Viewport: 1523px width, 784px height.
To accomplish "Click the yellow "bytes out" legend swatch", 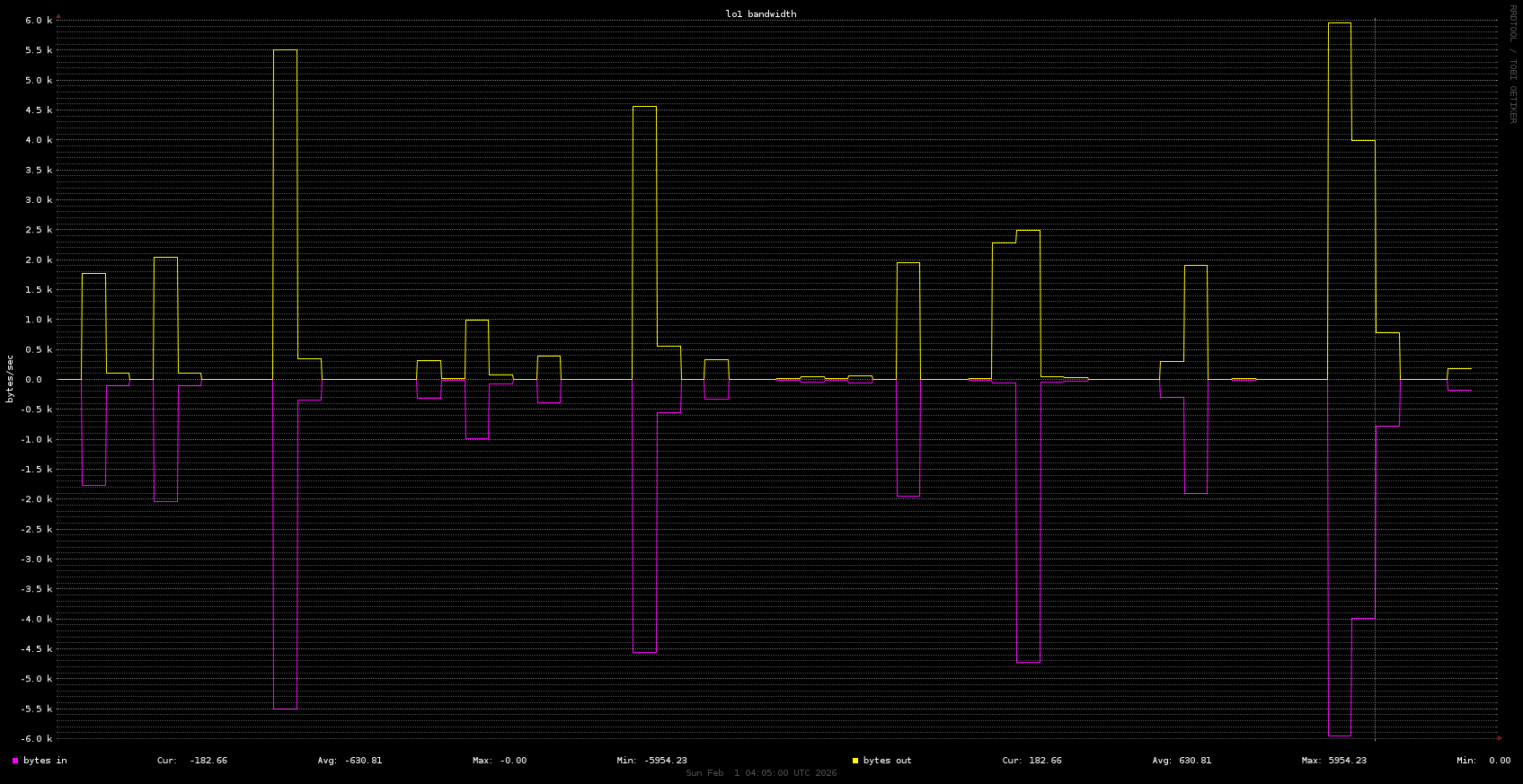I will pyautogui.click(x=855, y=761).
